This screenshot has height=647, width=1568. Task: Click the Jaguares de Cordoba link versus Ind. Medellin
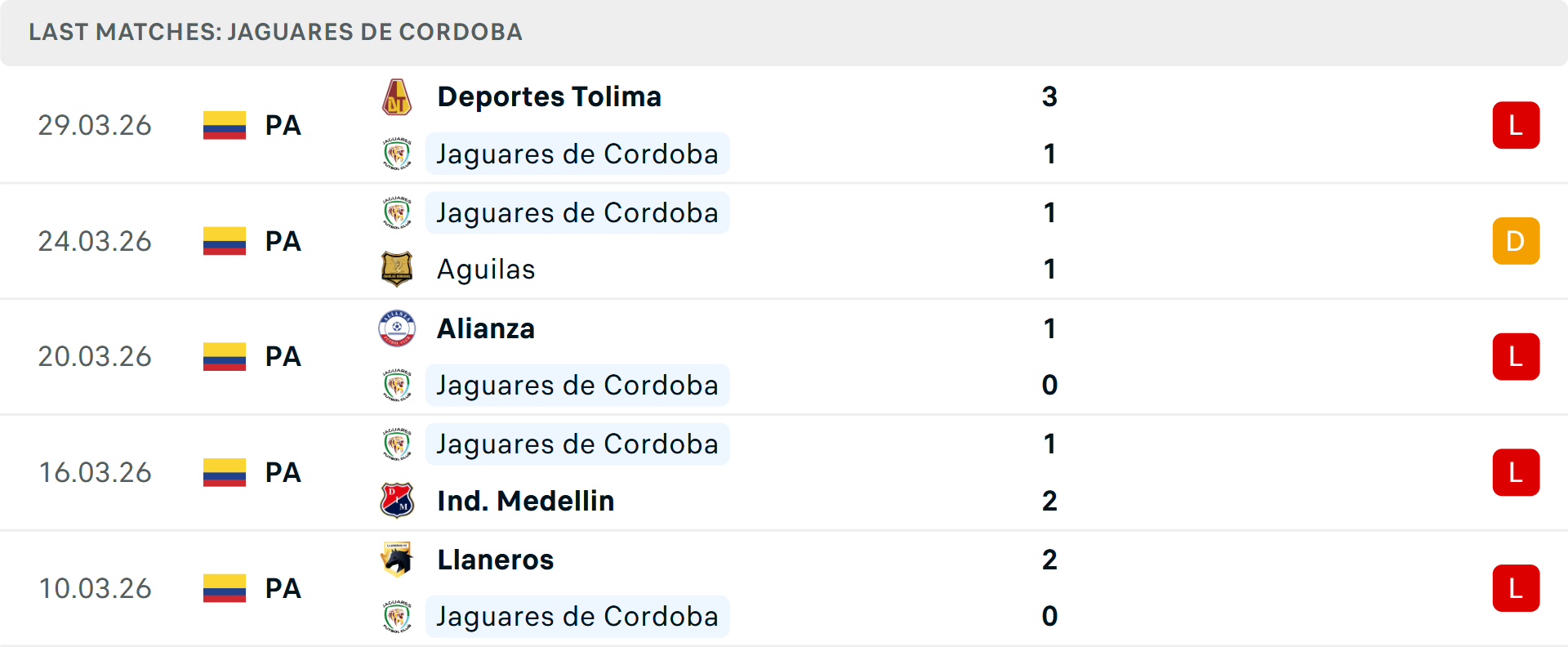(577, 444)
